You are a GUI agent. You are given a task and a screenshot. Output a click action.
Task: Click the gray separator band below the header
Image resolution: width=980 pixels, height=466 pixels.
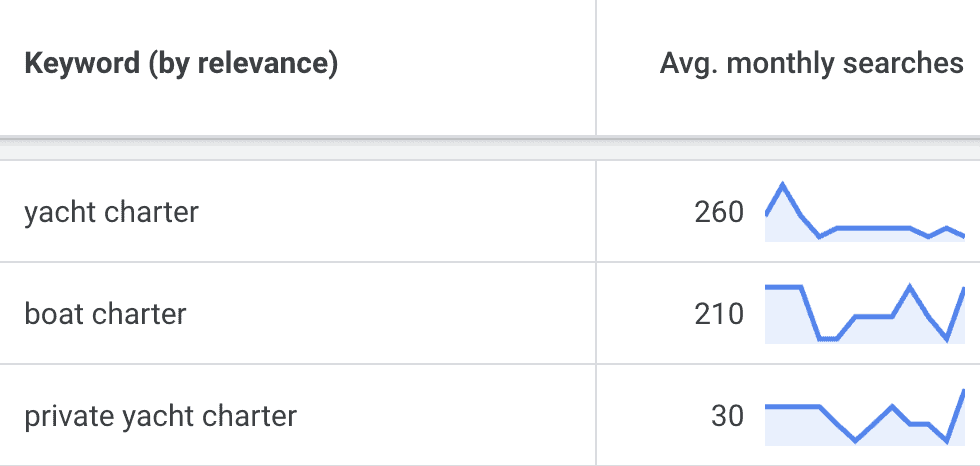click(490, 150)
